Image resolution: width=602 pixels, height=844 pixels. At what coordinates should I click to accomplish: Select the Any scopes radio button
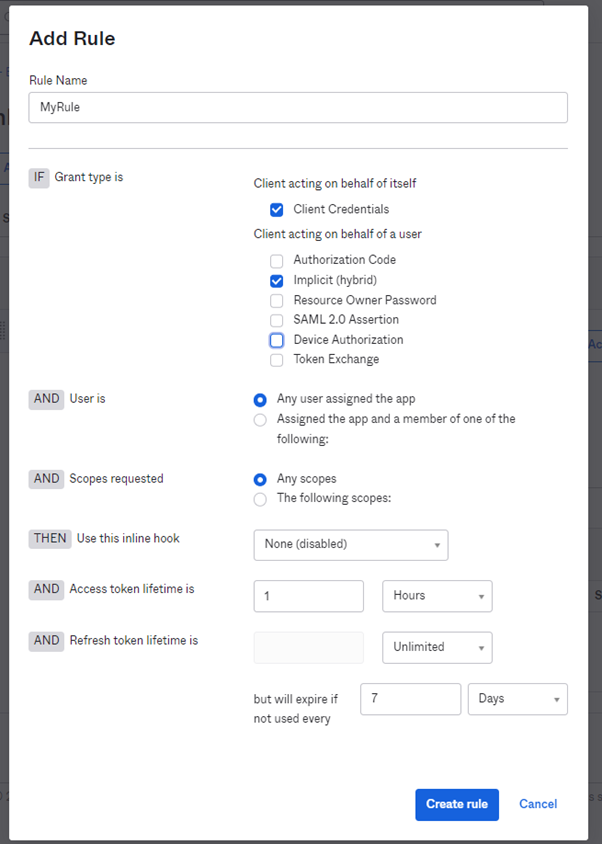coord(260,479)
